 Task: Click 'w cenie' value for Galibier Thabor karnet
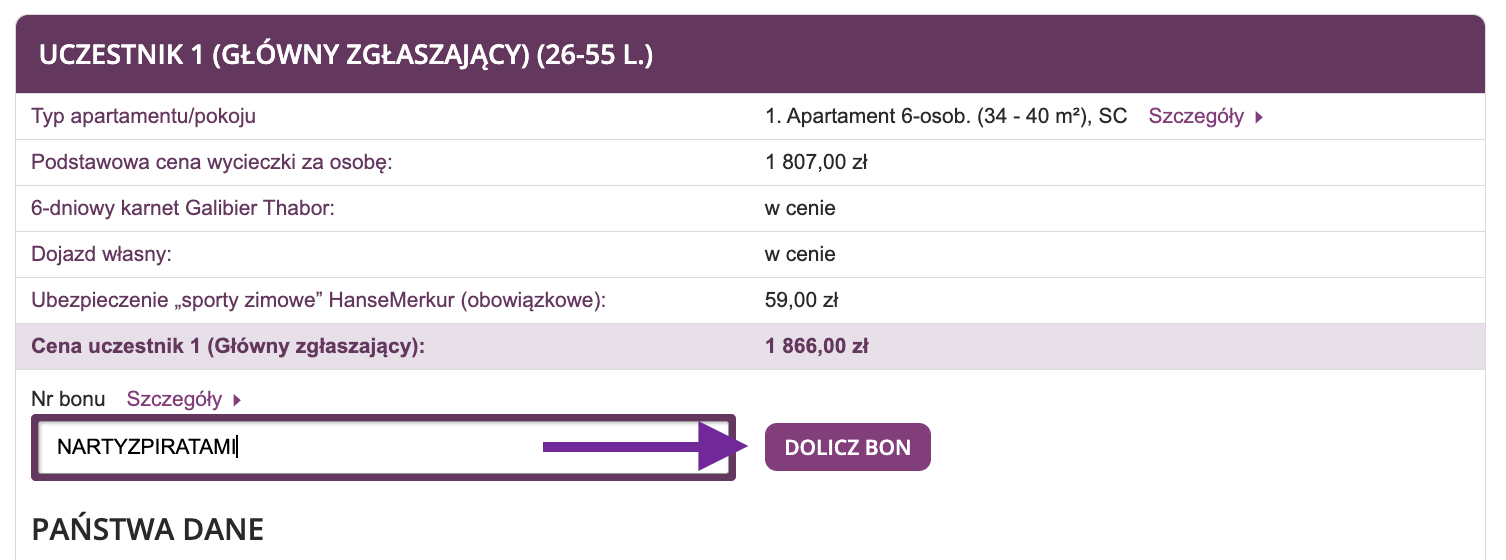(x=800, y=209)
